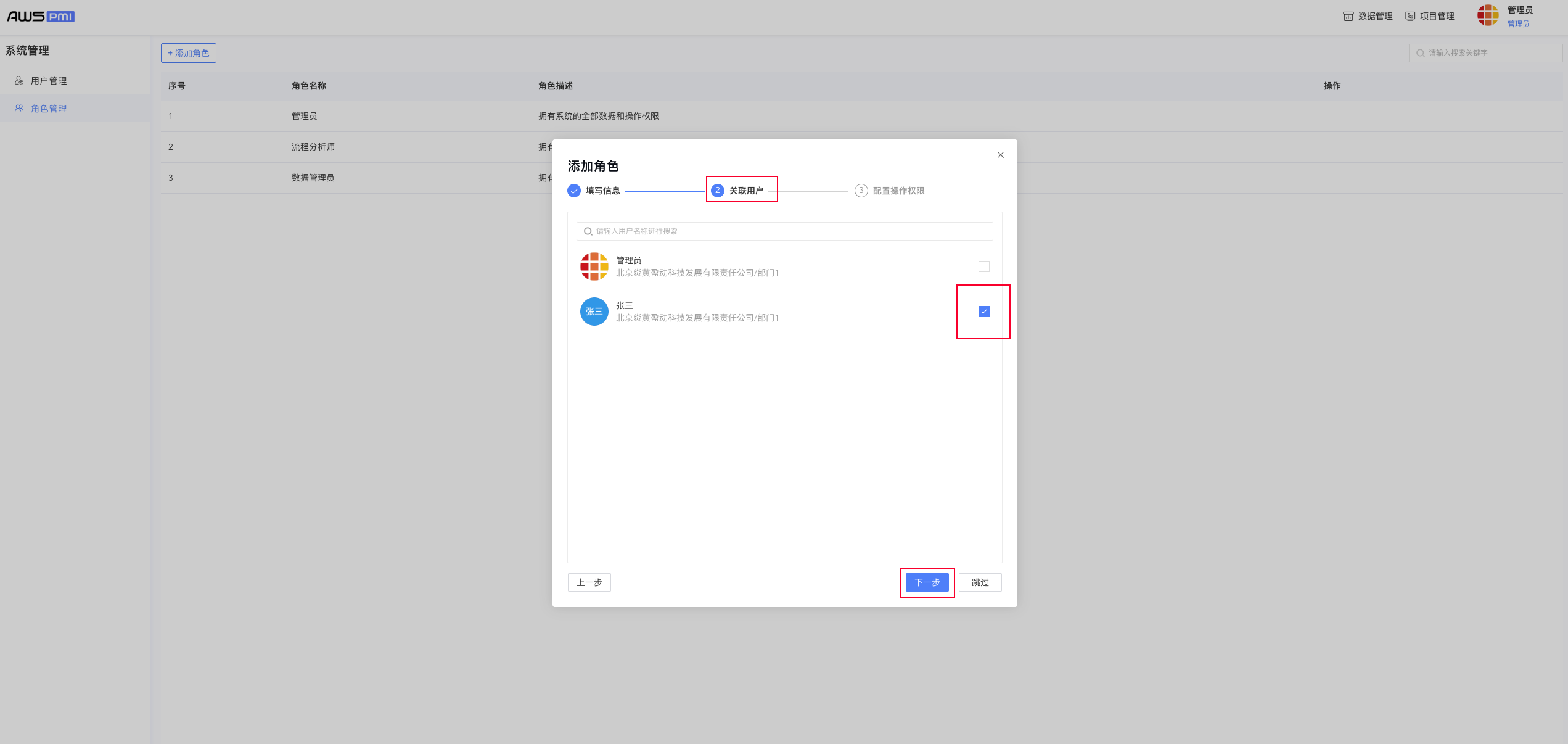Click the 张三 name text in list

[x=625, y=305]
